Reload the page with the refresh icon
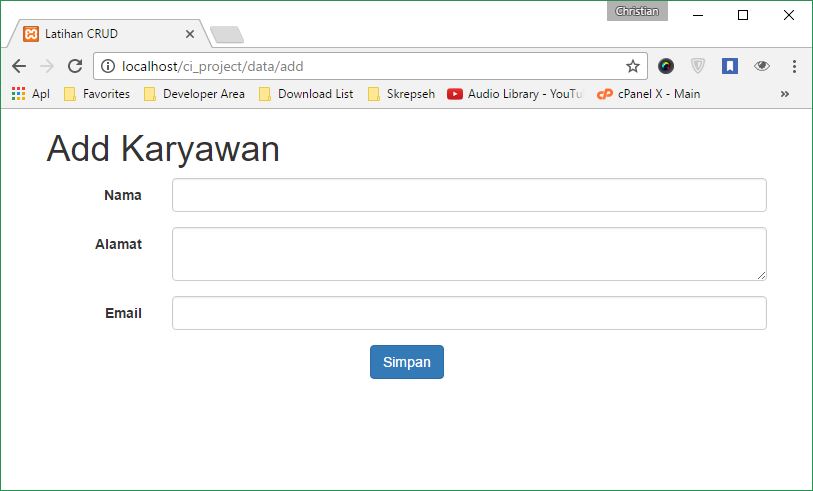Viewport: 813px width, 491px height. (x=75, y=66)
